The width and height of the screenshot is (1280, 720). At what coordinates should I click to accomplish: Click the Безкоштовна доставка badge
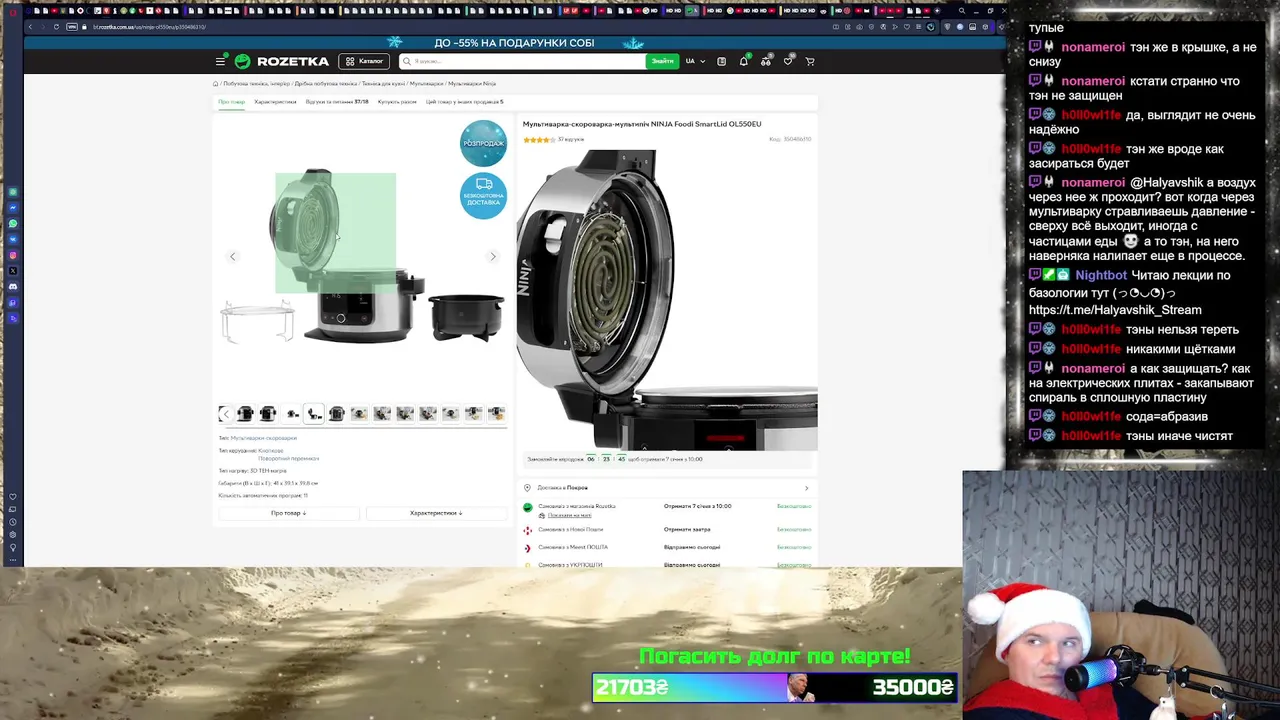483,195
